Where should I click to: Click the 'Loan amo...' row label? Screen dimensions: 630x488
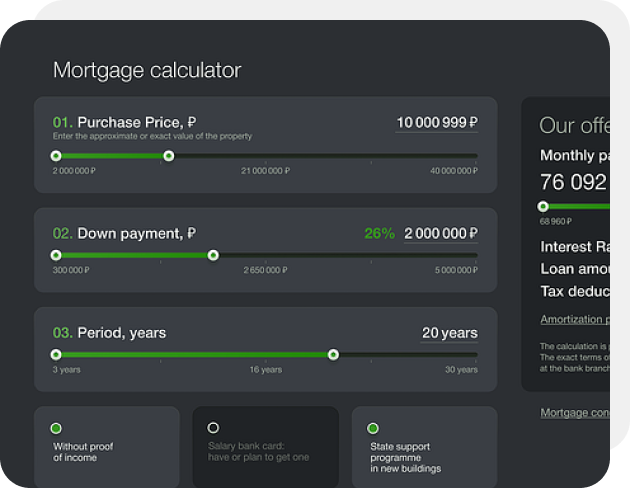(575, 269)
